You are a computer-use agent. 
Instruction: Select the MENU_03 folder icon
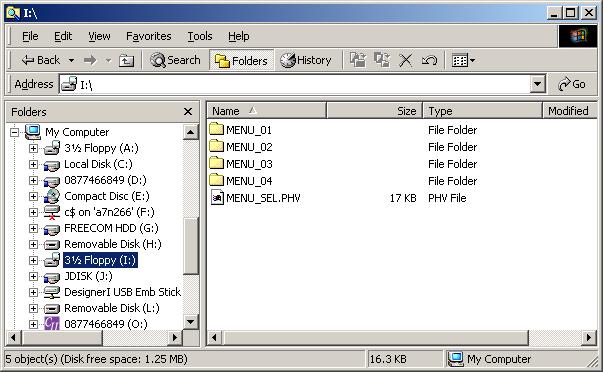[x=217, y=162]
